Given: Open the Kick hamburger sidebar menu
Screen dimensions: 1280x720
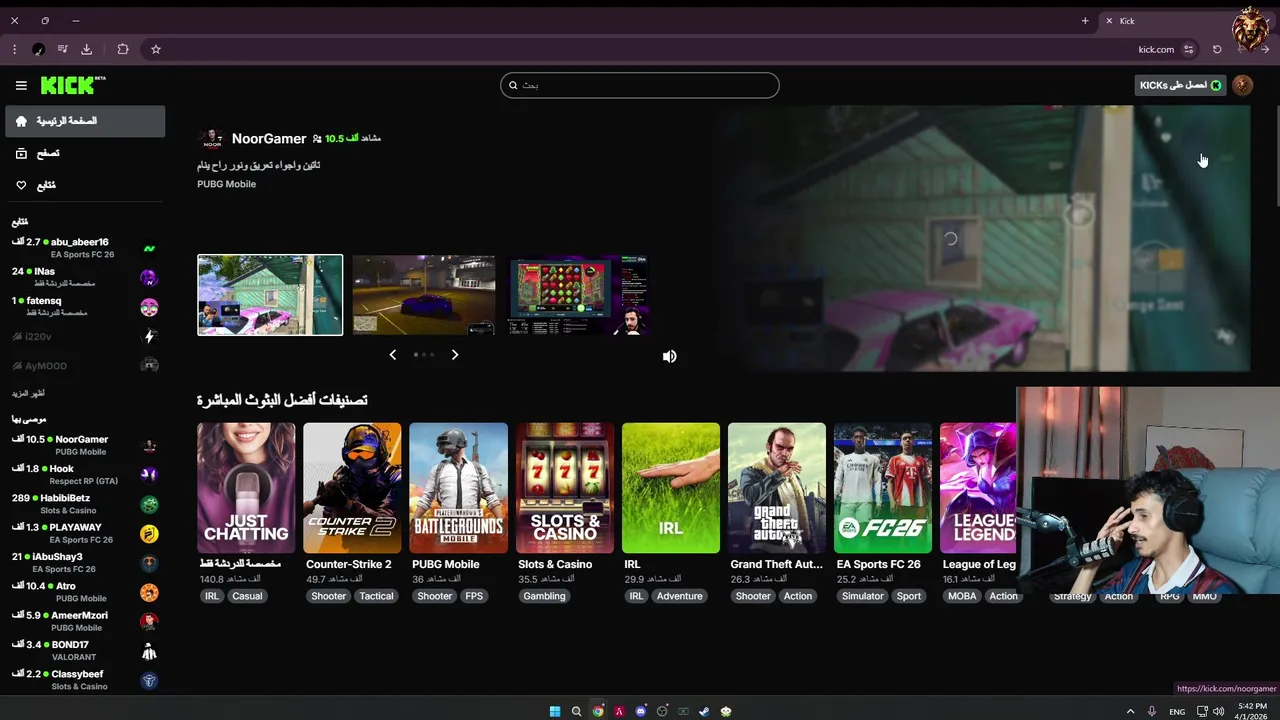Looking at the screenshot, I should coord(21,86).
